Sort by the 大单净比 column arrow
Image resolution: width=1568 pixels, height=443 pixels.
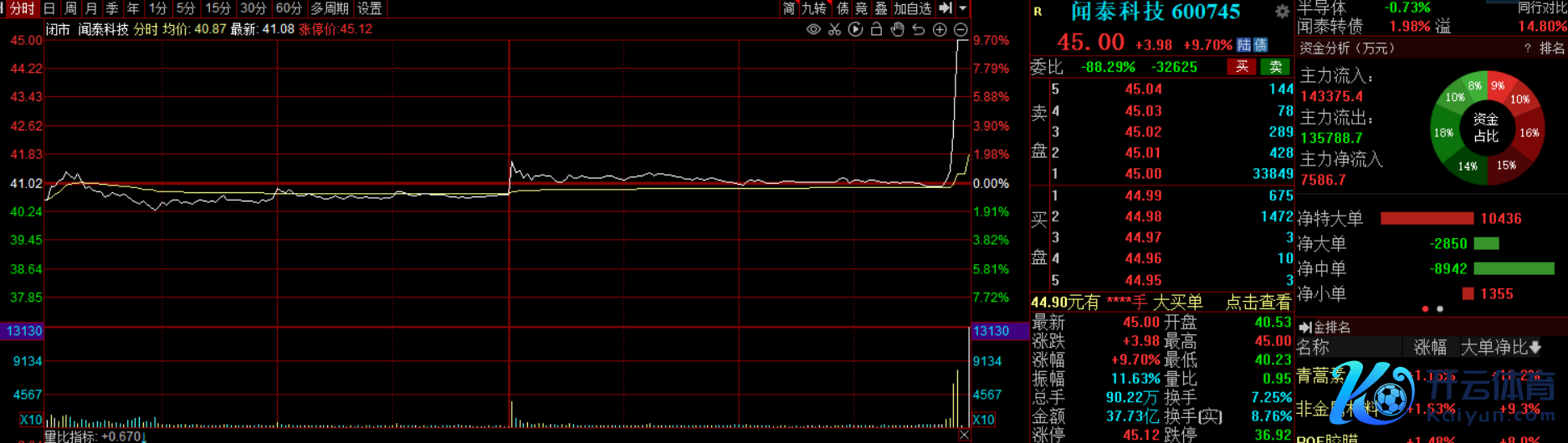1535,348
